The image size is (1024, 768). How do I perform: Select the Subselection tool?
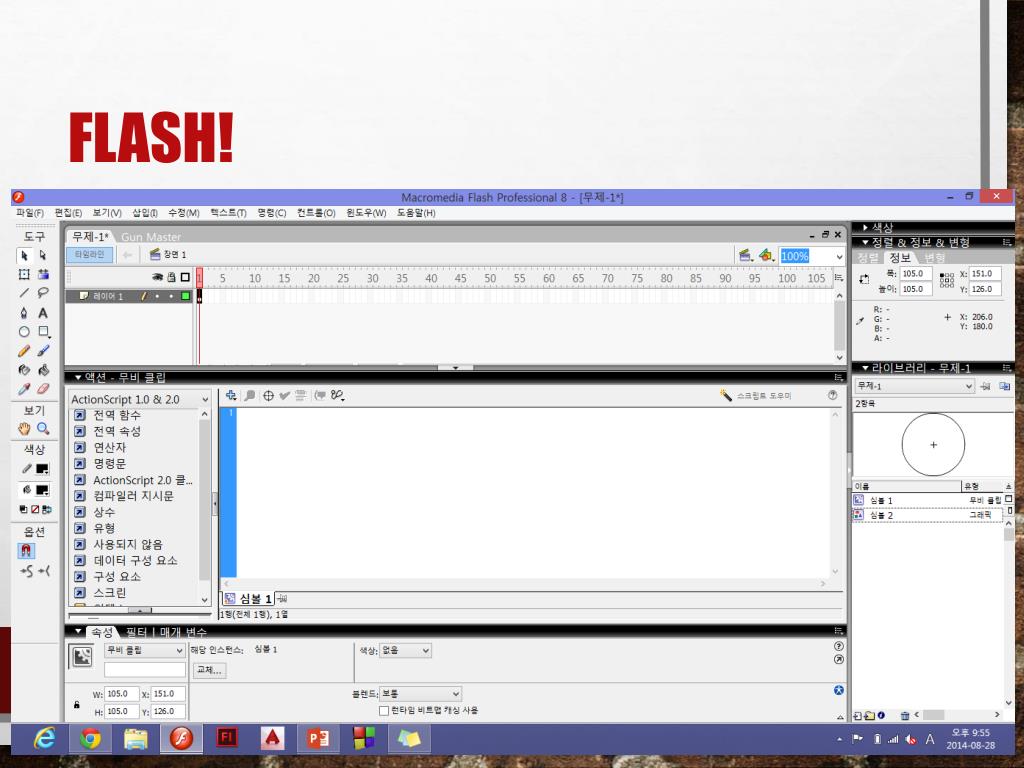[43, 255]
